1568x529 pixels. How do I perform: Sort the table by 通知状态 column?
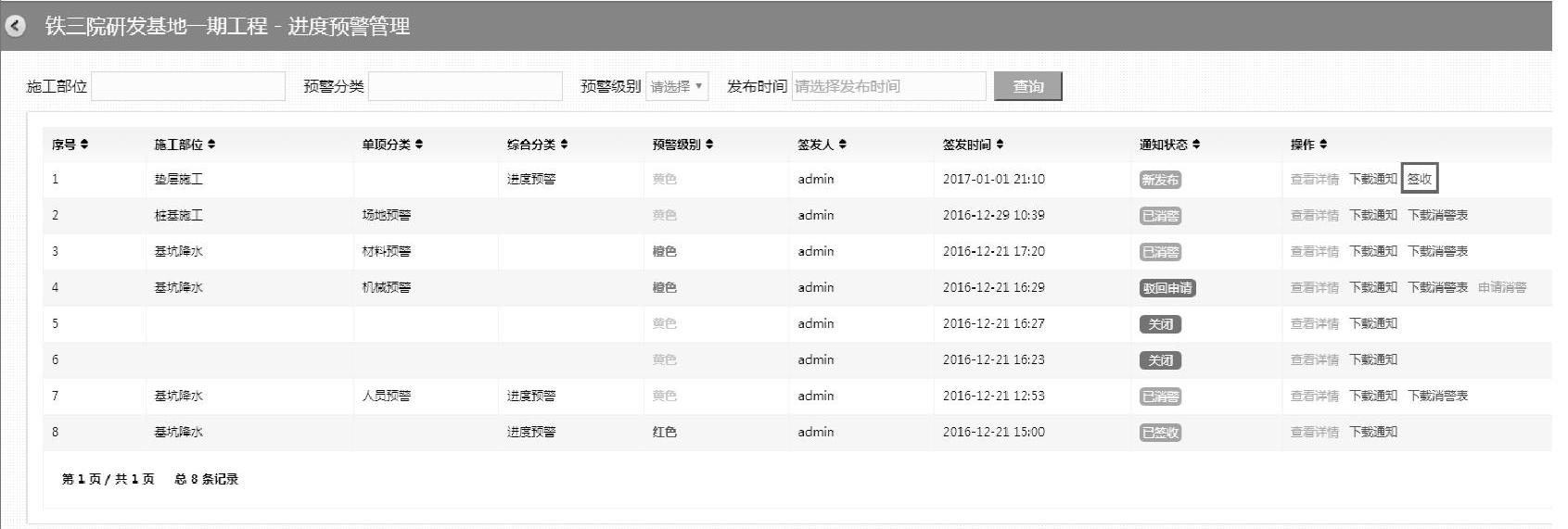pos(1170,145)
